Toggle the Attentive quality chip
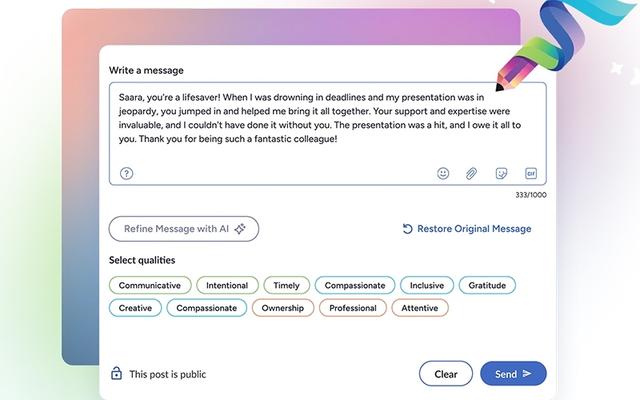Screen dimensions: 640x400 coord(420,308)
